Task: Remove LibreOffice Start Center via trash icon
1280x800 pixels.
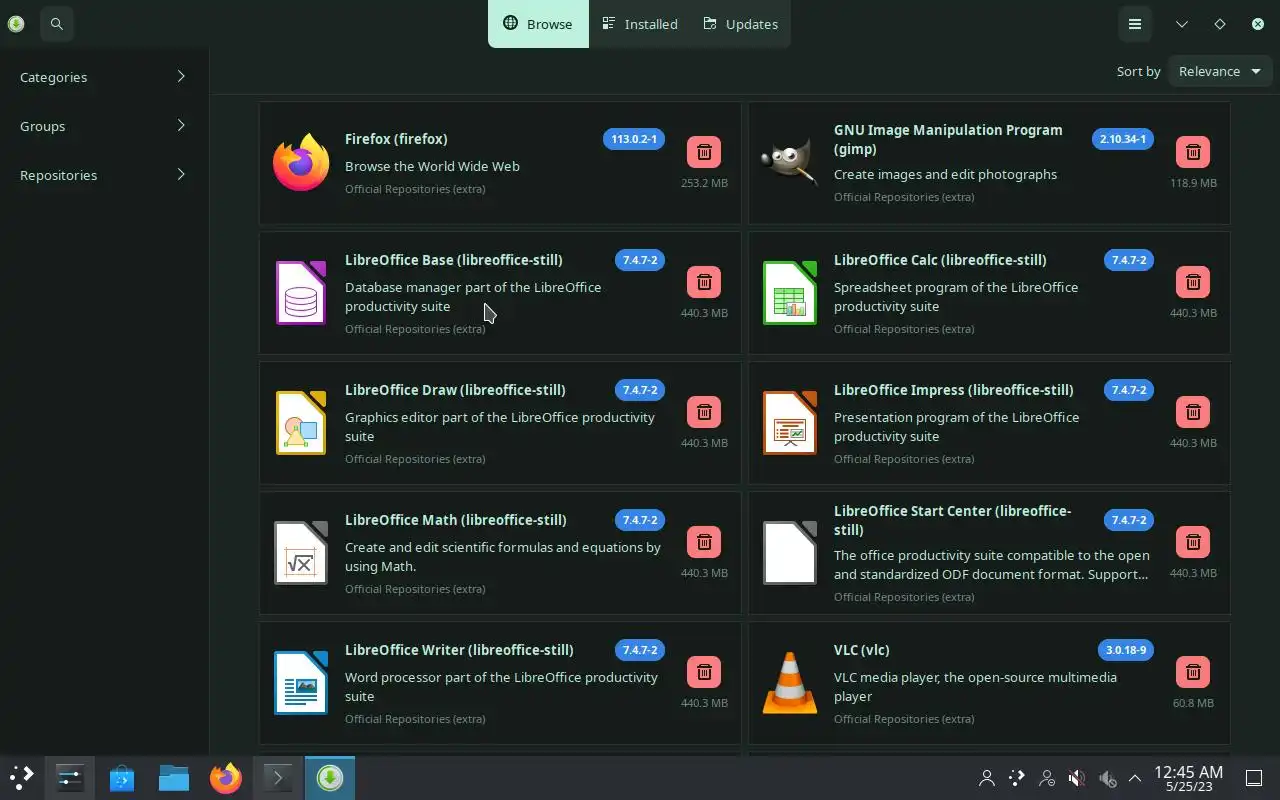Action: coord(1193,542)
